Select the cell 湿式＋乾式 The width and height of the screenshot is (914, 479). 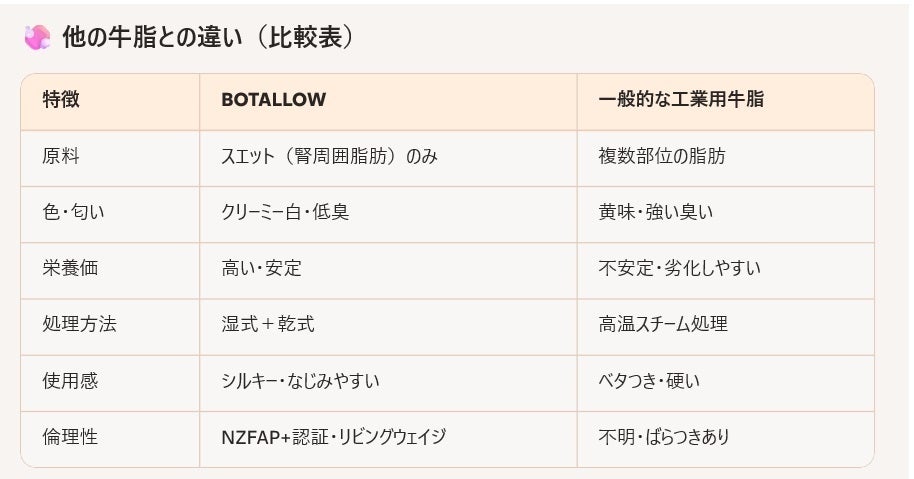268,324
